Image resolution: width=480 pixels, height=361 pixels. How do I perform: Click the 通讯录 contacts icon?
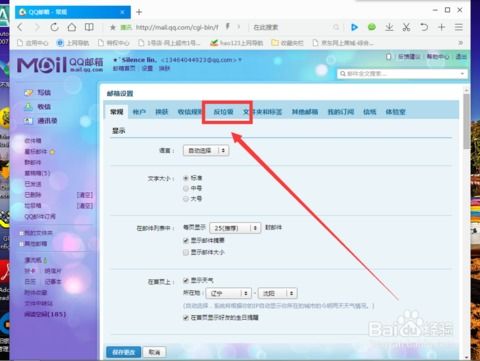29,121
